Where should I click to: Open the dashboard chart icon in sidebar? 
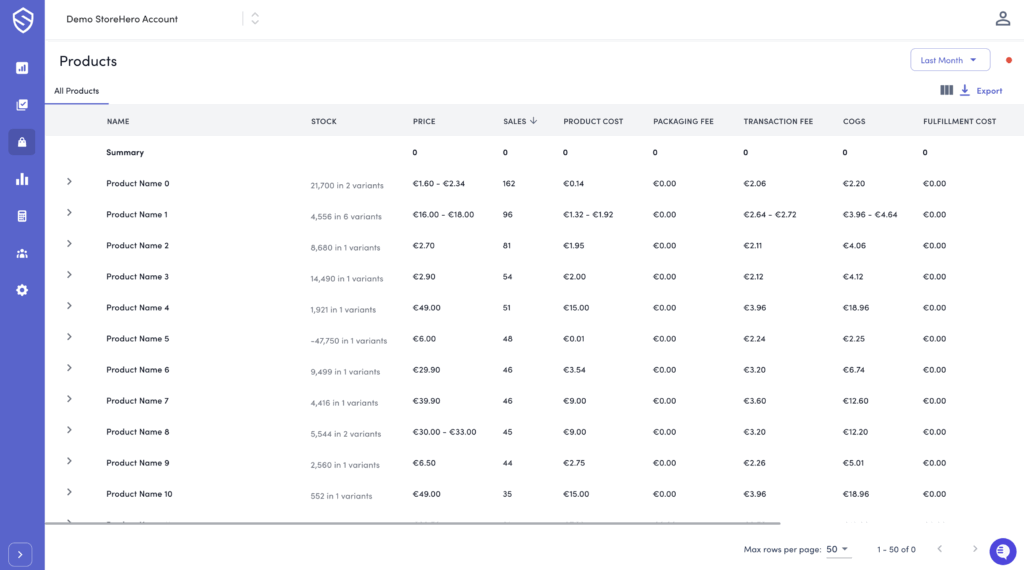point(22,68)
